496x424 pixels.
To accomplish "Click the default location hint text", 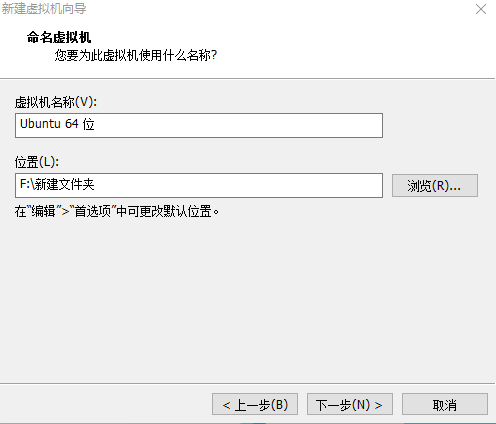I will pyautogui.click(x=117, y=211).
